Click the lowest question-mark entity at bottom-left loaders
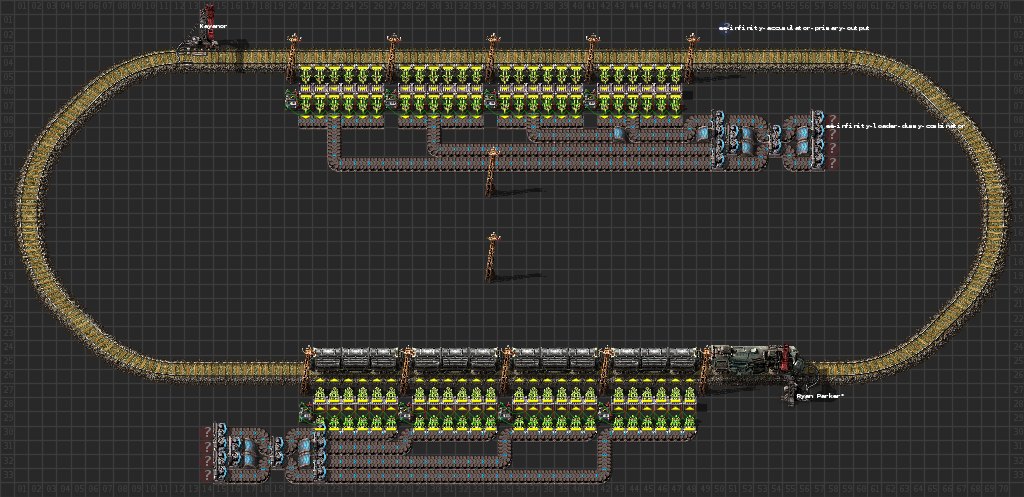1024x497 pixels. [208, 475]
